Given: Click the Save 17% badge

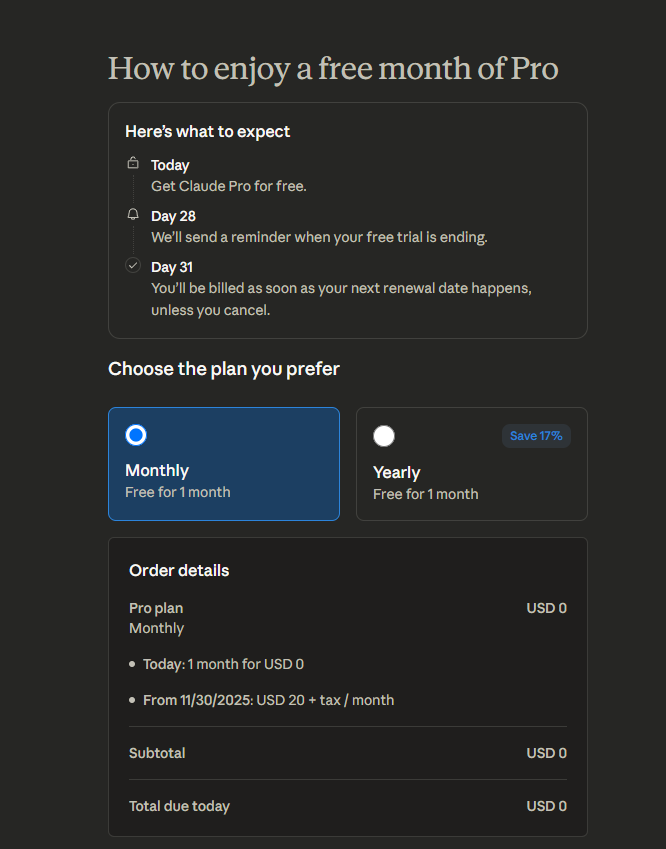Looking at the screenshot, I should [x=536, y=436].
